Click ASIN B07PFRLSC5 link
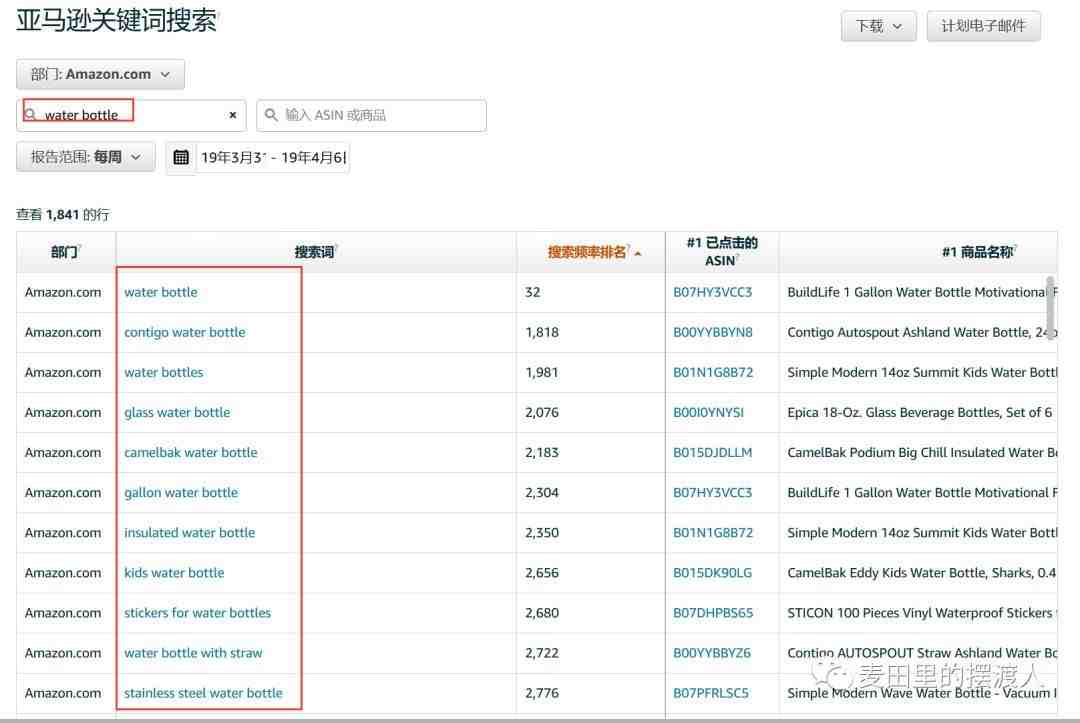Screen dimensions: 1080x723 tap(710, 693)
